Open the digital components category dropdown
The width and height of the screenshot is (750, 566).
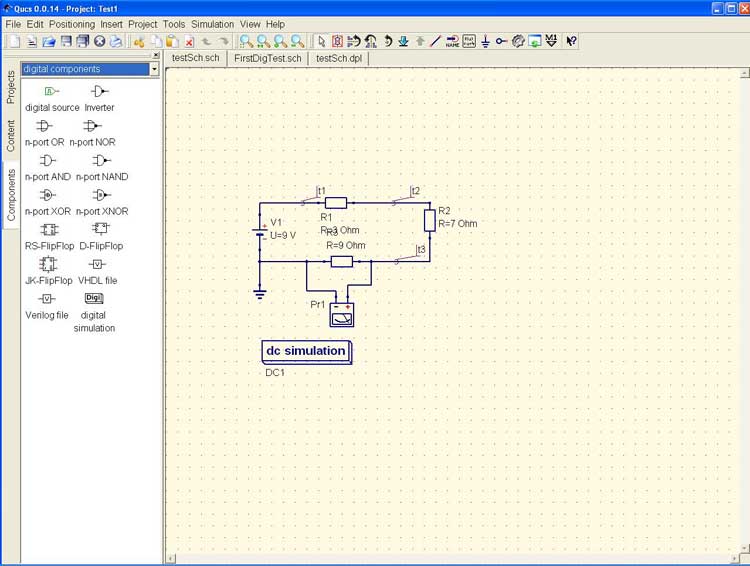pyautogui.click(x=154, y=69)
